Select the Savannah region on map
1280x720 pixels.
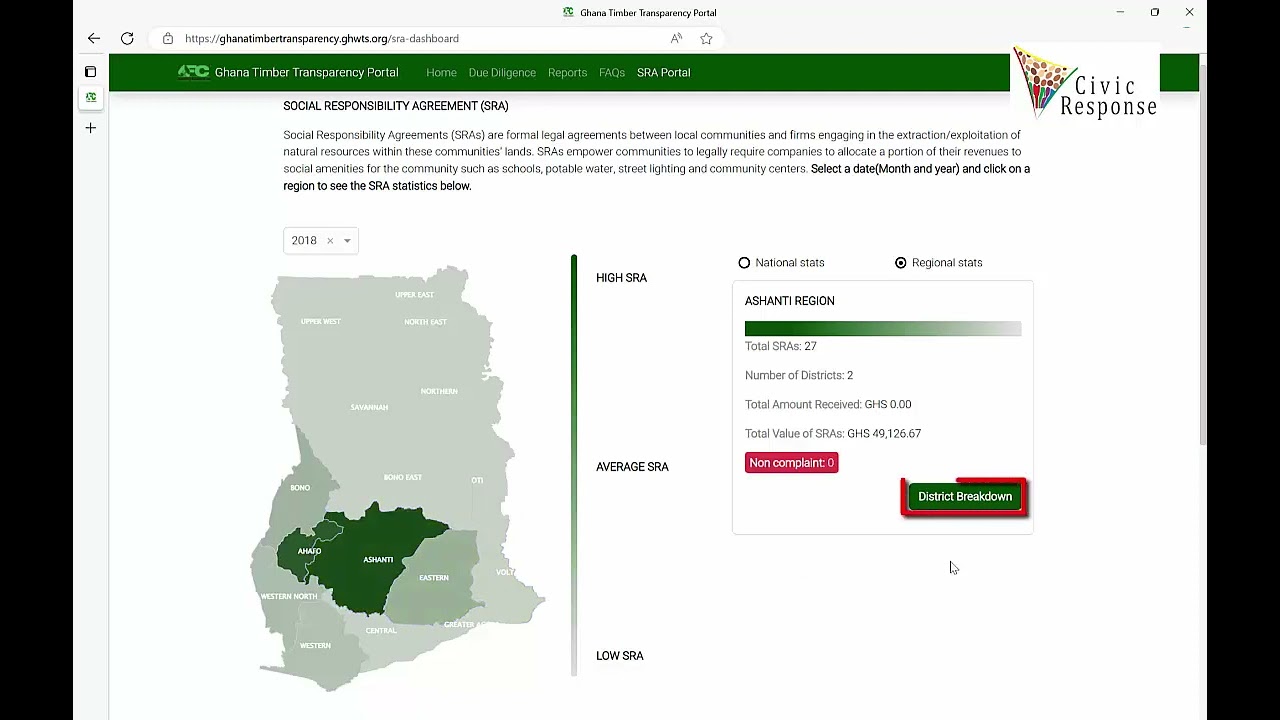(x=369, y=408)
